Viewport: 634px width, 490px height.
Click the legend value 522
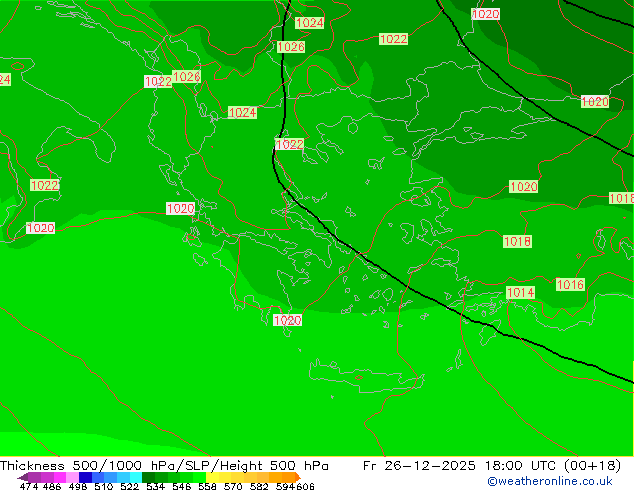coord(129,486)
